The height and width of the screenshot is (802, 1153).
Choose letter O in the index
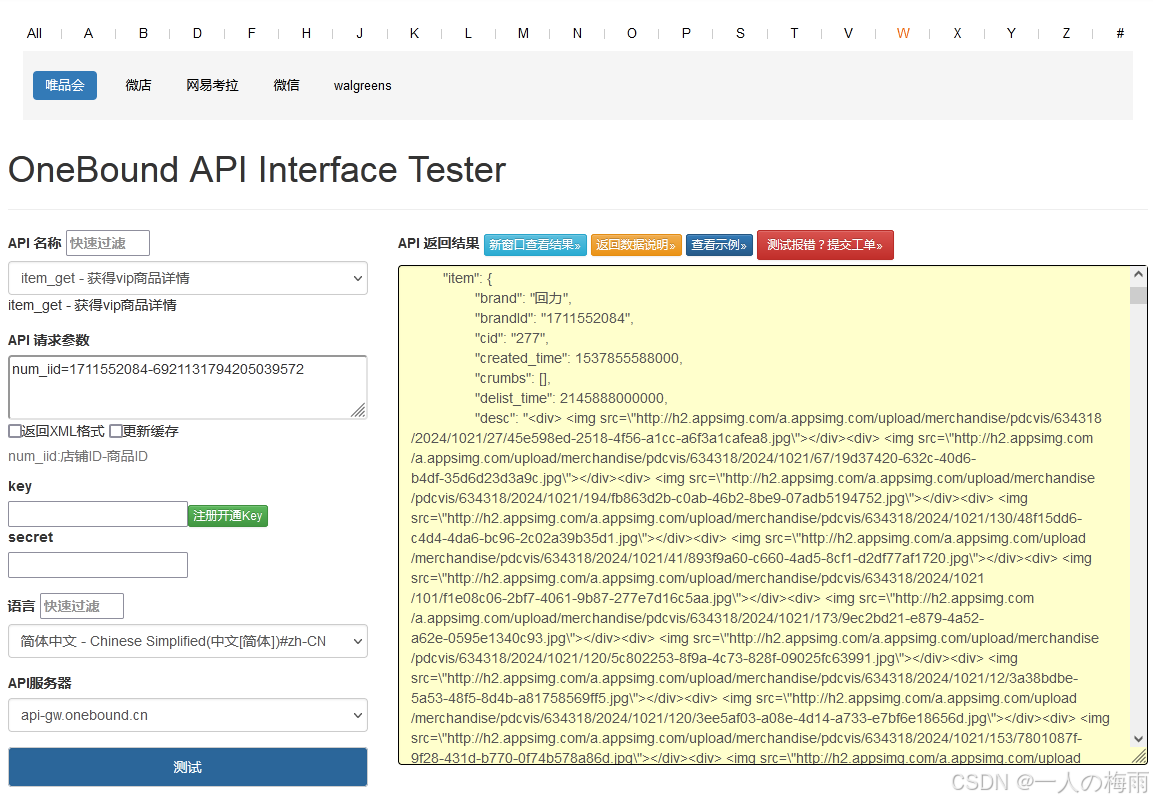[x=632, y=33]
